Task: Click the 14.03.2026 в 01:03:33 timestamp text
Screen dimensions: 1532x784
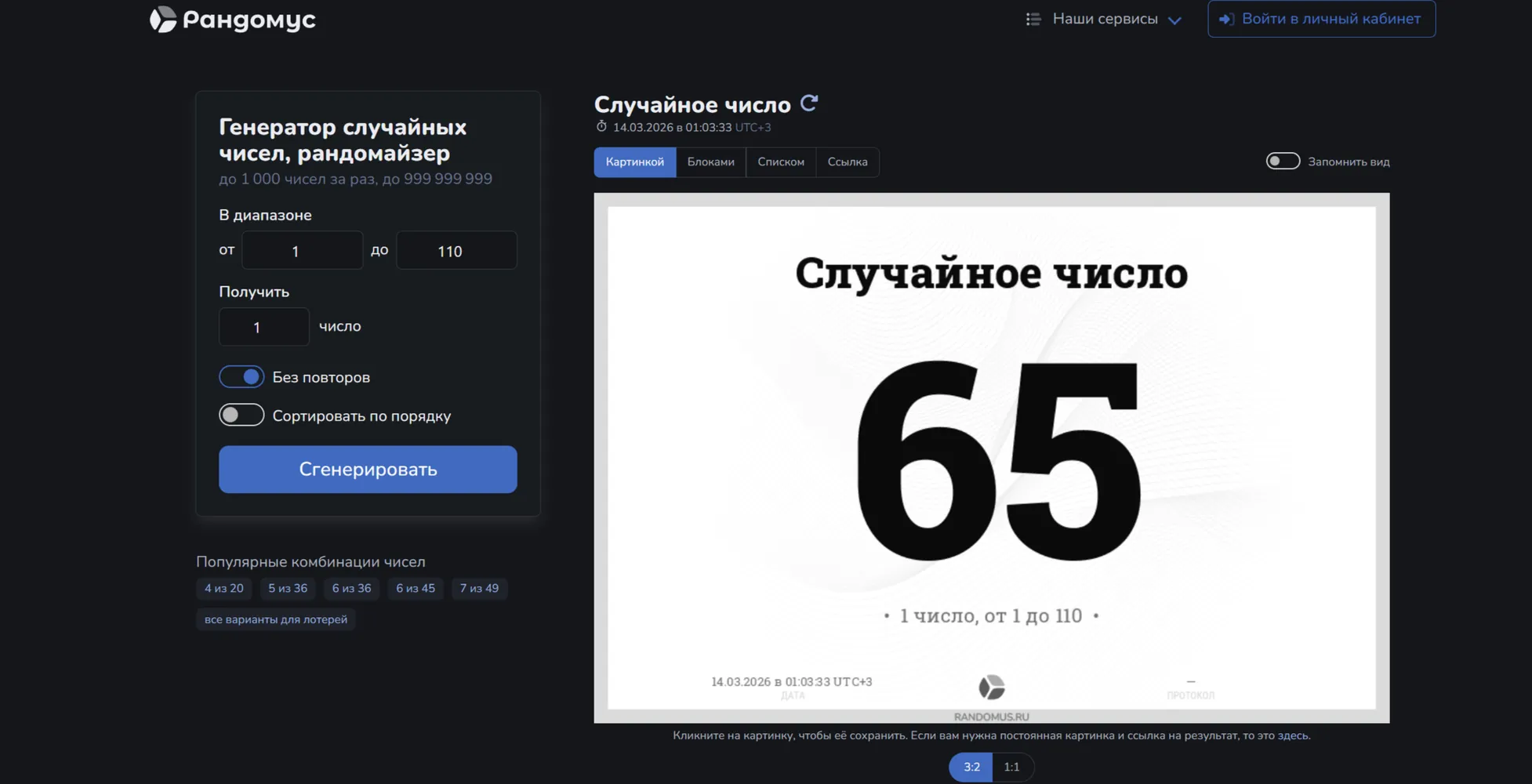Action: [672, 127]
